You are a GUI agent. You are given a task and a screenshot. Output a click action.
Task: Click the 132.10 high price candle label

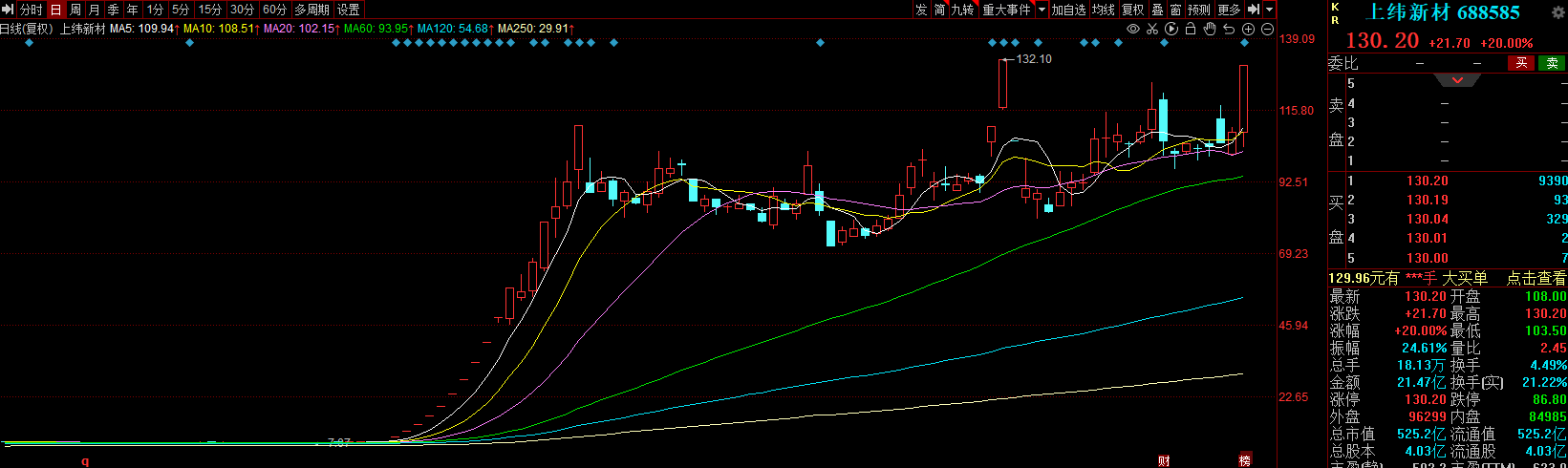[1034, 59]
